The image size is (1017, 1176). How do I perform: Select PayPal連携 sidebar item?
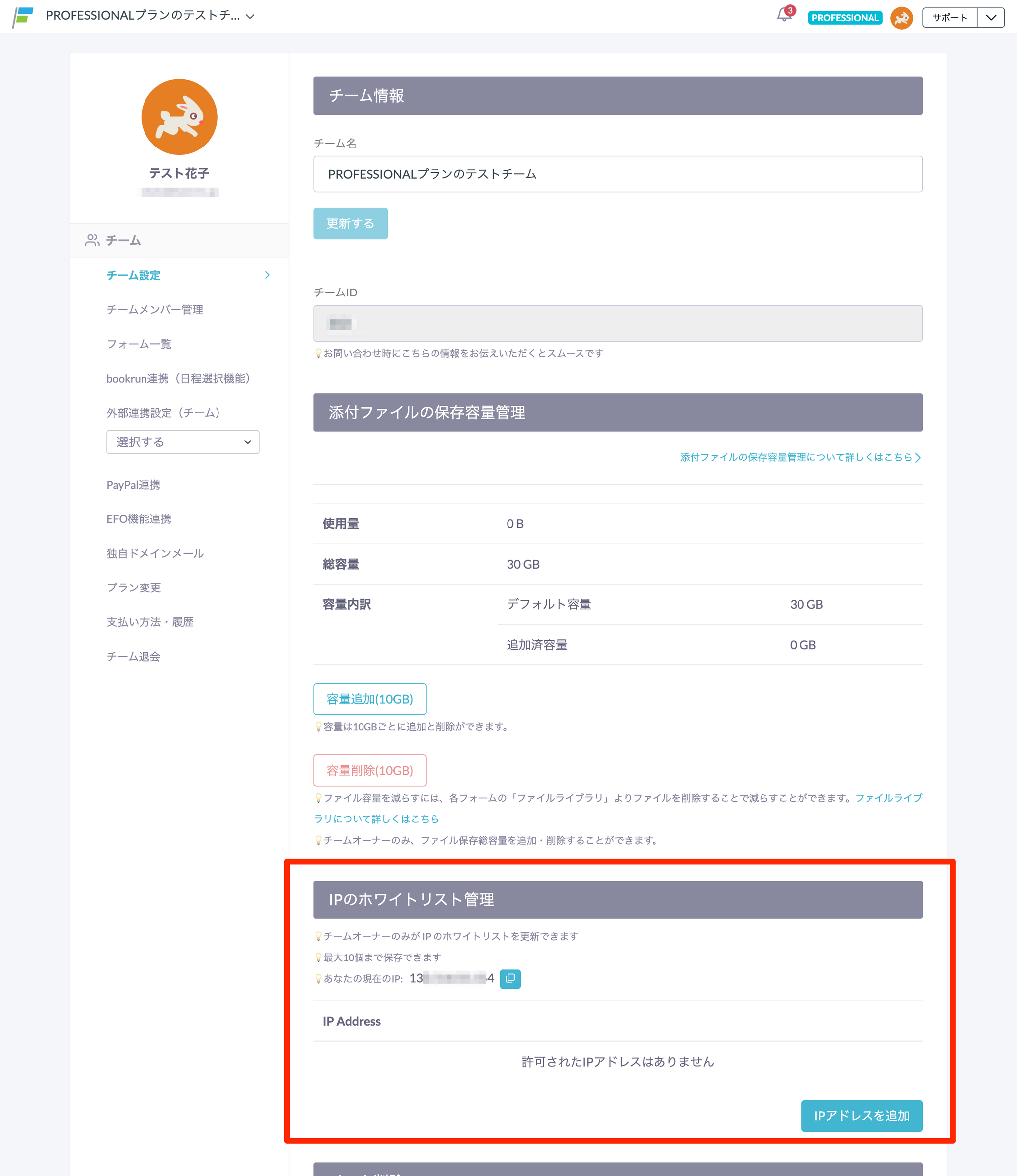pyautogui.click(x=134, y=485)
